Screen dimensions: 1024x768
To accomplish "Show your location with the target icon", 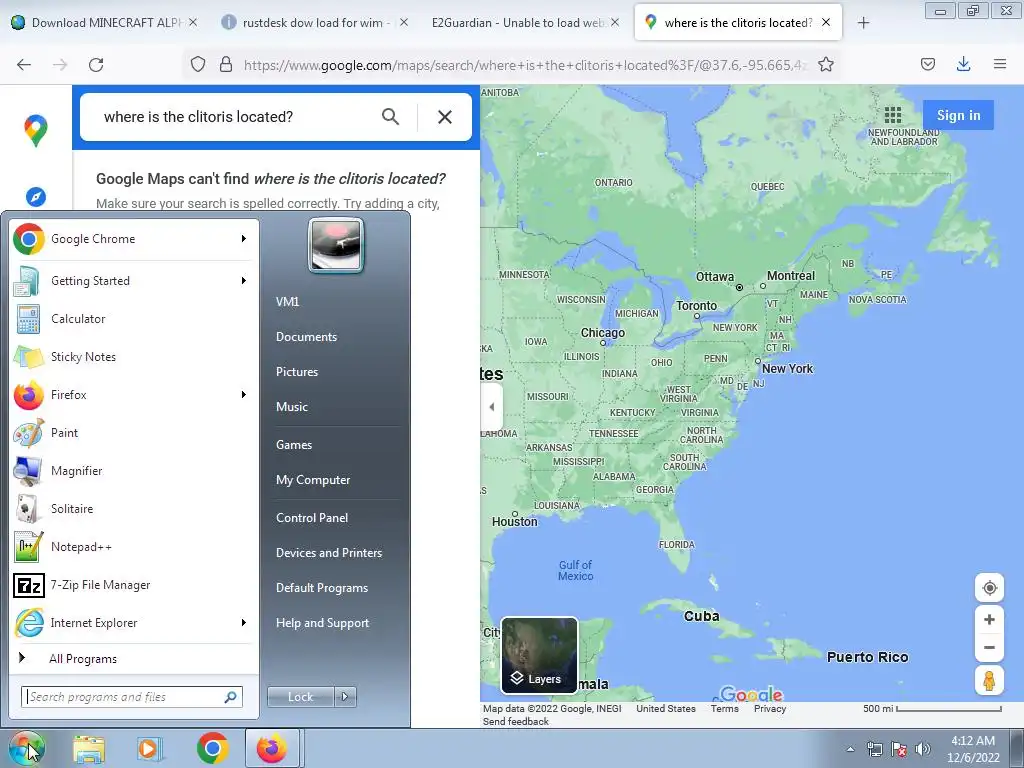I will [989, 588].
